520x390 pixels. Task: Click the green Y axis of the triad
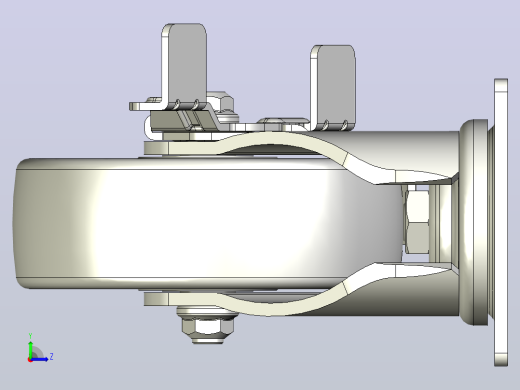click(x=31, y=349)
